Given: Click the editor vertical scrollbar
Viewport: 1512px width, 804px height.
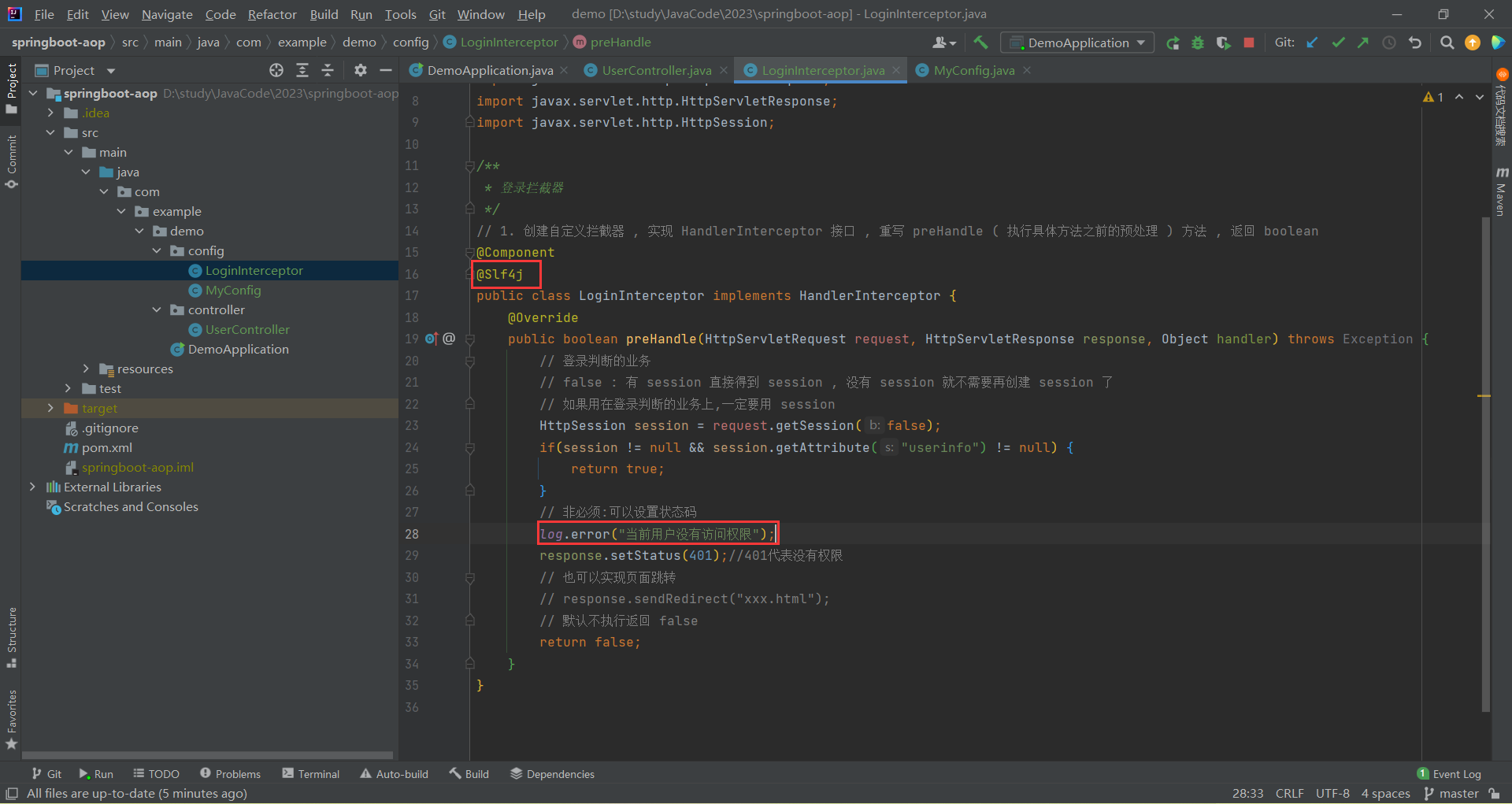Looking at the screenshot, I should point(1486,465).
